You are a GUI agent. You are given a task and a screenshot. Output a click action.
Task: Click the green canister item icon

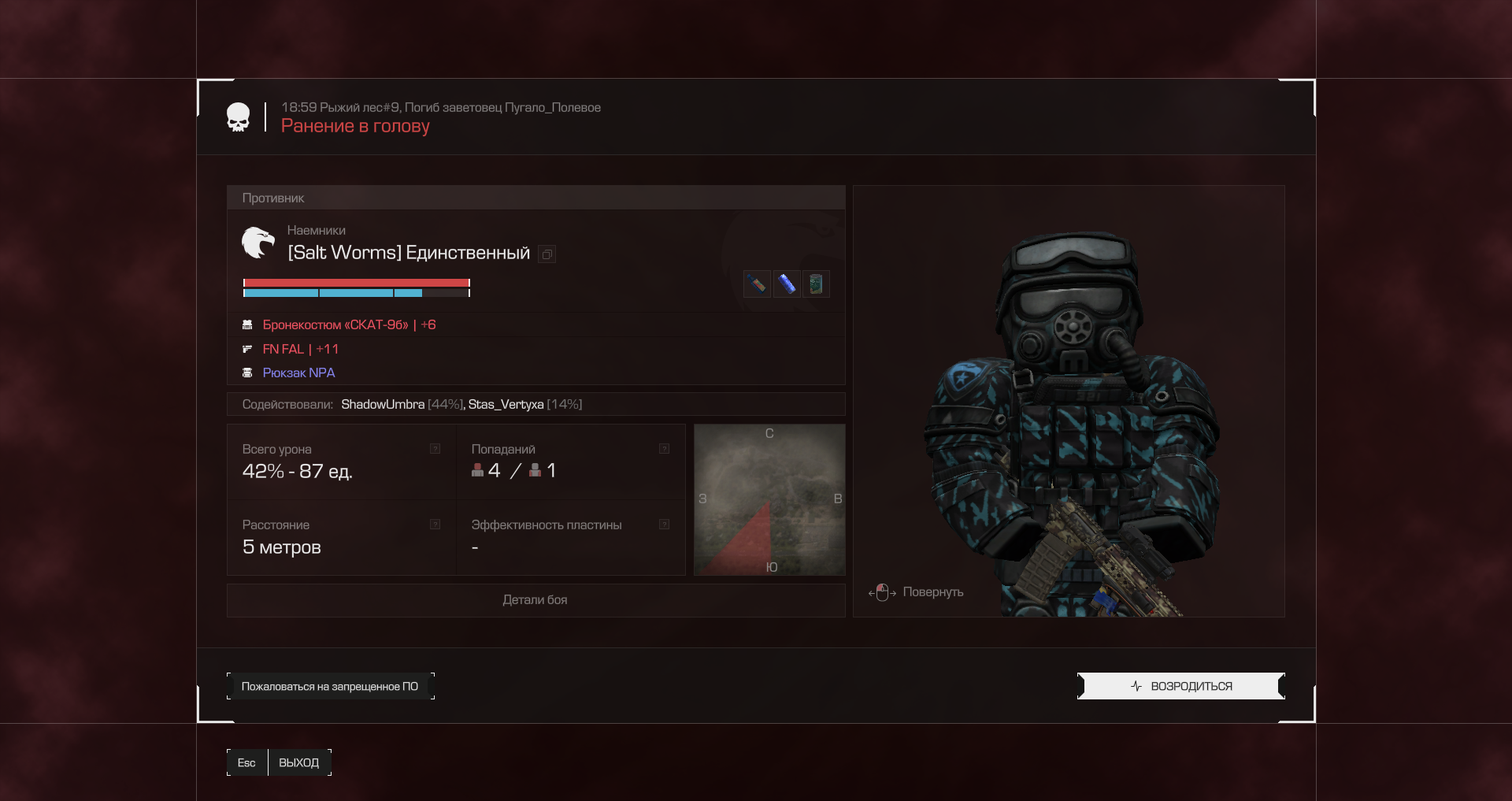(816, 284)
